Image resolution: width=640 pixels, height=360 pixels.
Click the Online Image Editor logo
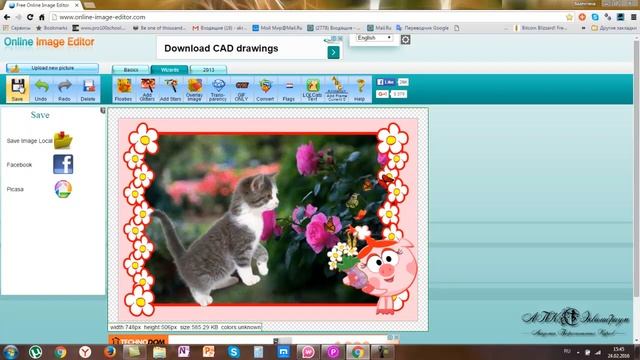point(49,42)
